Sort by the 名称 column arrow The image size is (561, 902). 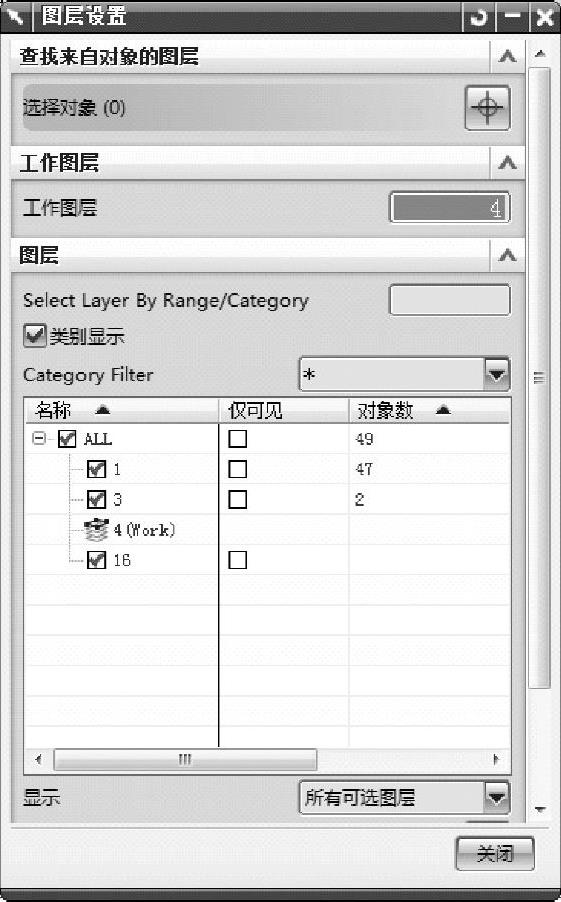pos(102,410)
